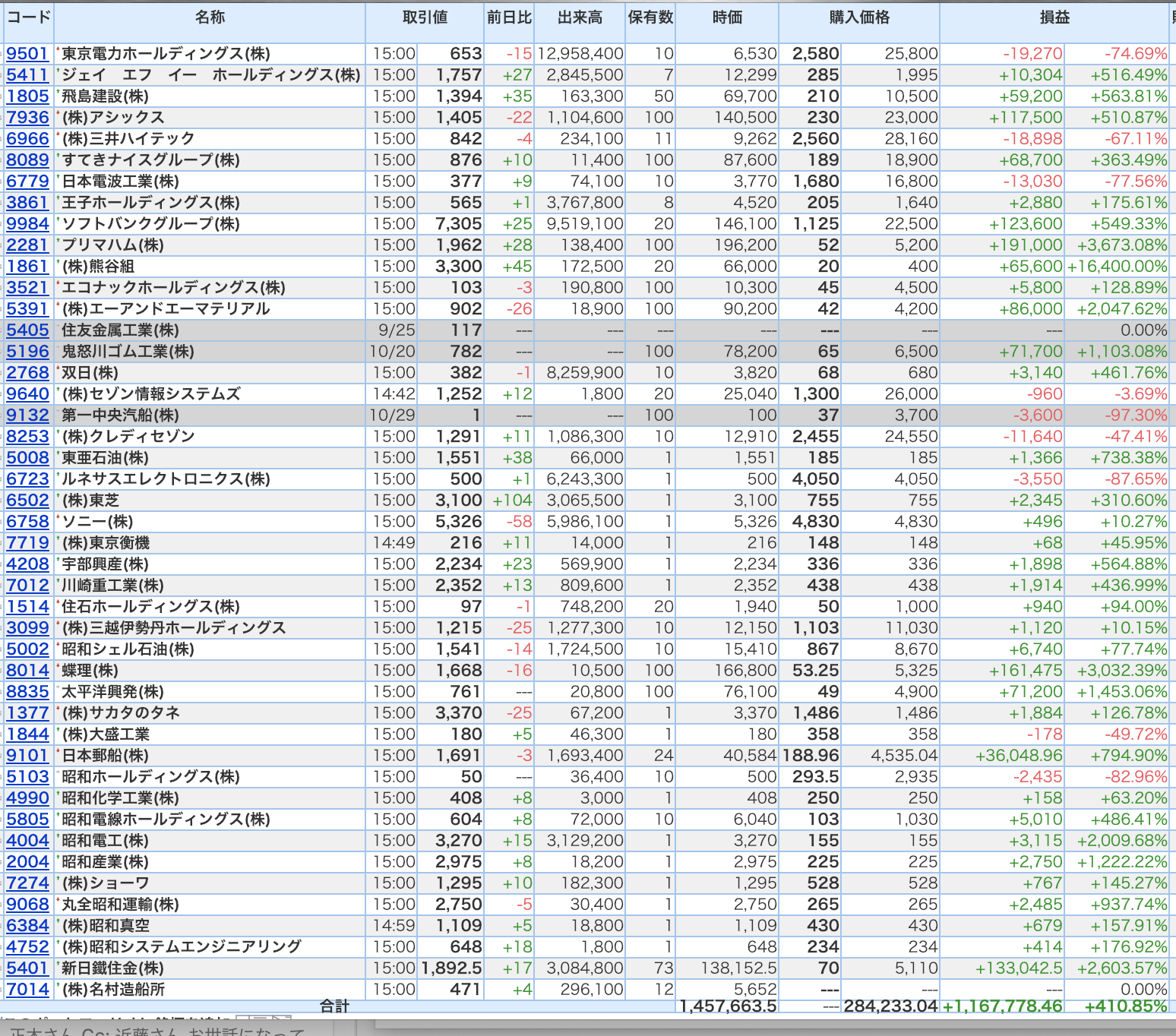
Task: Select the total profit +1,167,778.46
Action: pos(1003,1006)
